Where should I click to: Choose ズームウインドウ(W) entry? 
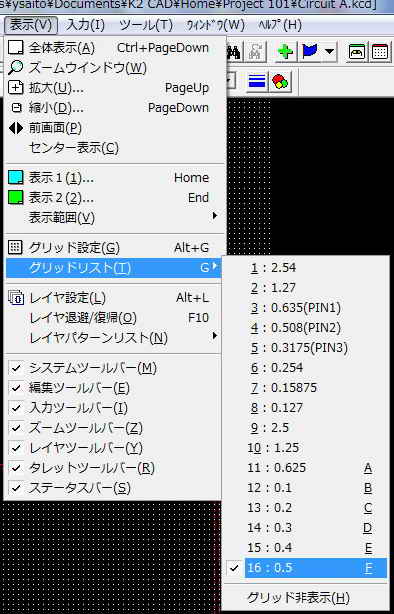[115, 68]
